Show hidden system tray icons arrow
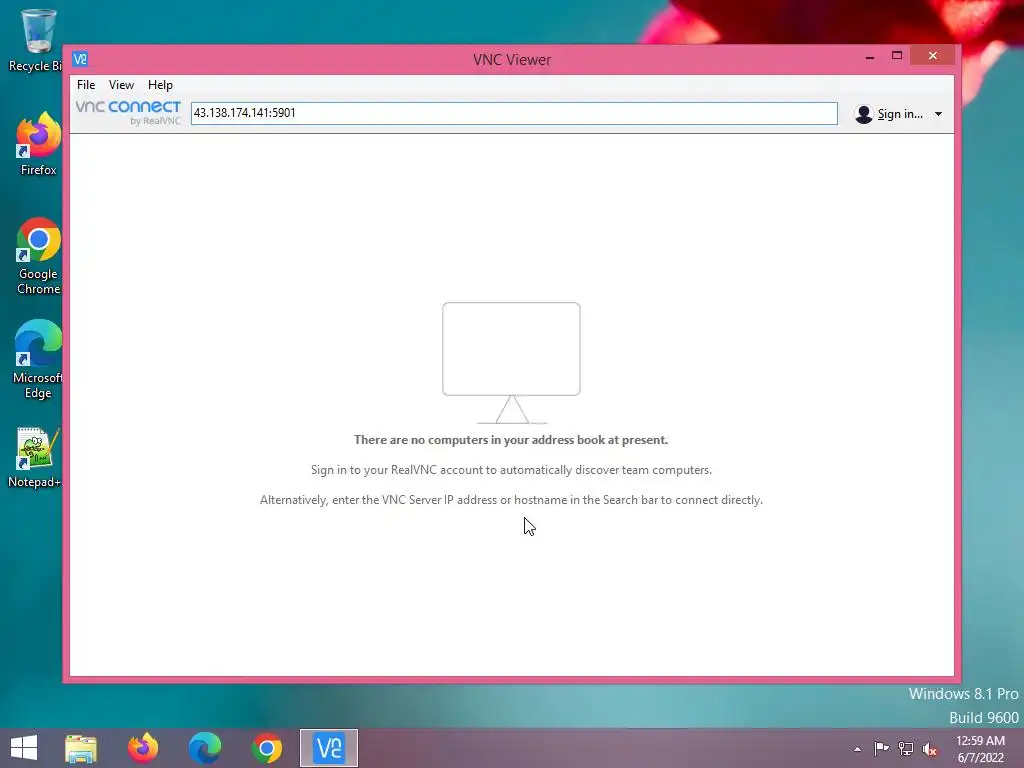The image size is (1024, 768). tap(857, 749)
